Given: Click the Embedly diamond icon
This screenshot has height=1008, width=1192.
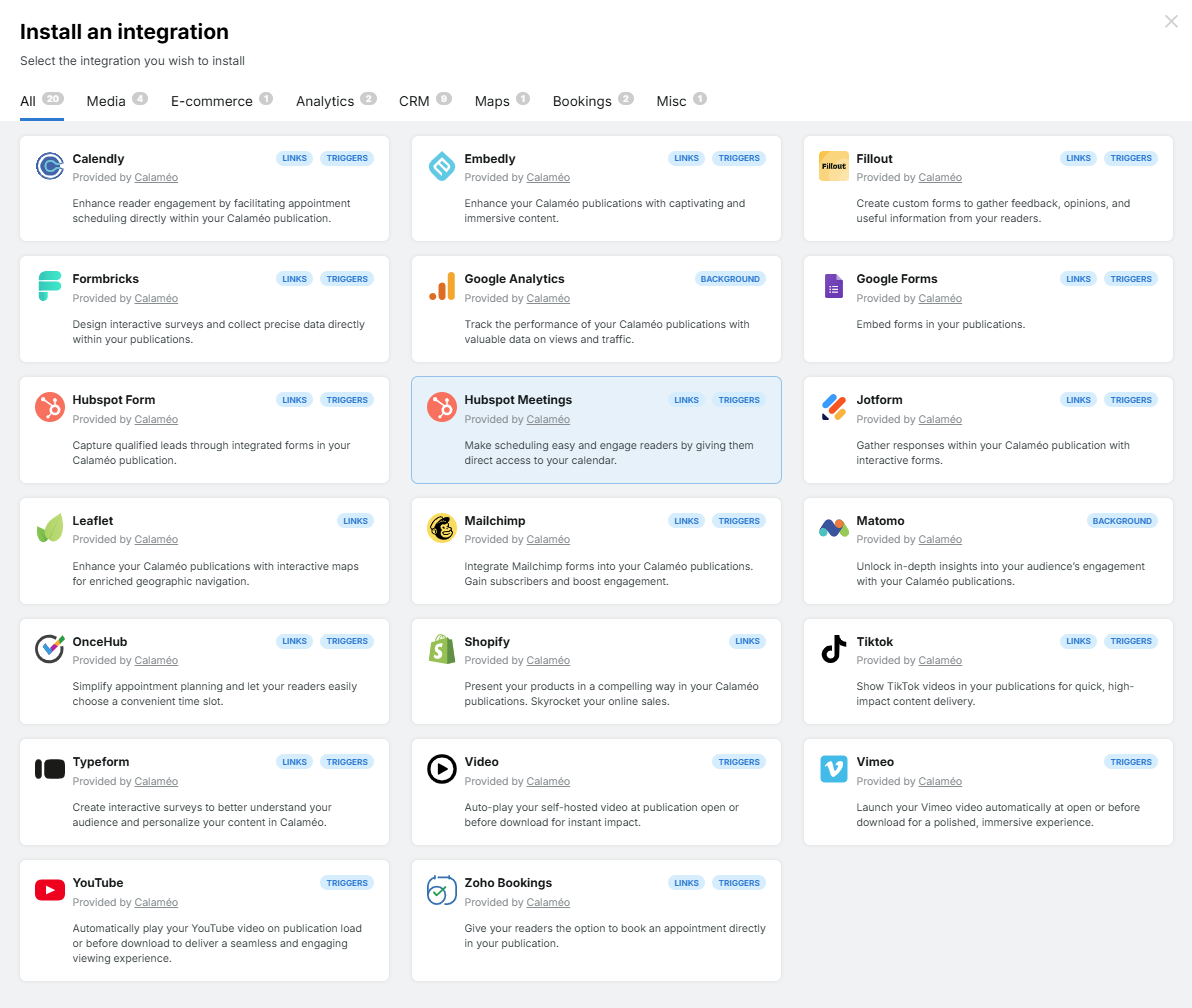Looking at the screenshot, I should 442,166.
